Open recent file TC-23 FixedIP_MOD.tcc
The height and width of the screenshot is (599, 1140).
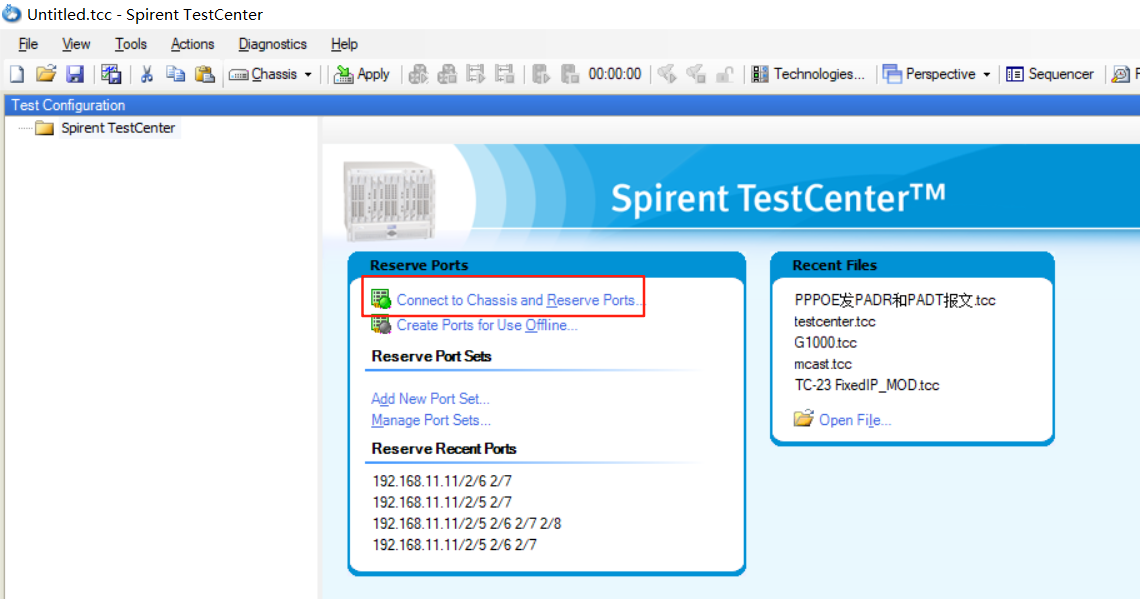click(867, 385)
